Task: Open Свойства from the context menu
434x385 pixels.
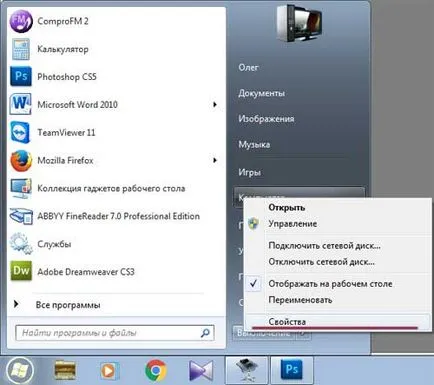Action: click(x=287, y=322)
